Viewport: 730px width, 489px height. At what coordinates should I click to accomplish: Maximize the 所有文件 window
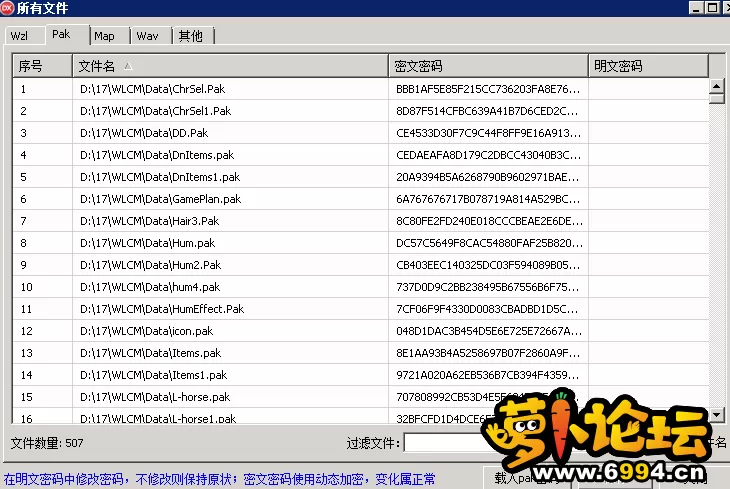point(712,7)
